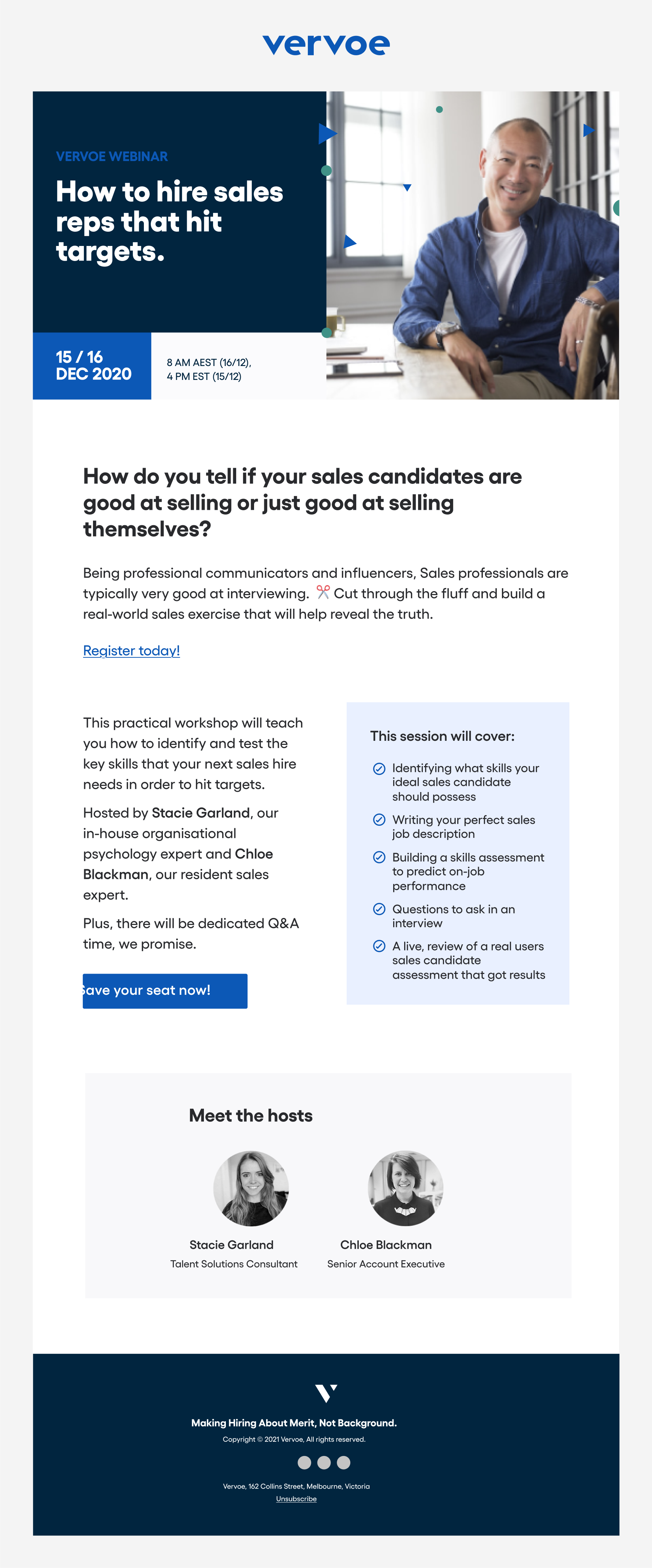Click Chloe Blackman's profile photo

tap(406, 1188)
